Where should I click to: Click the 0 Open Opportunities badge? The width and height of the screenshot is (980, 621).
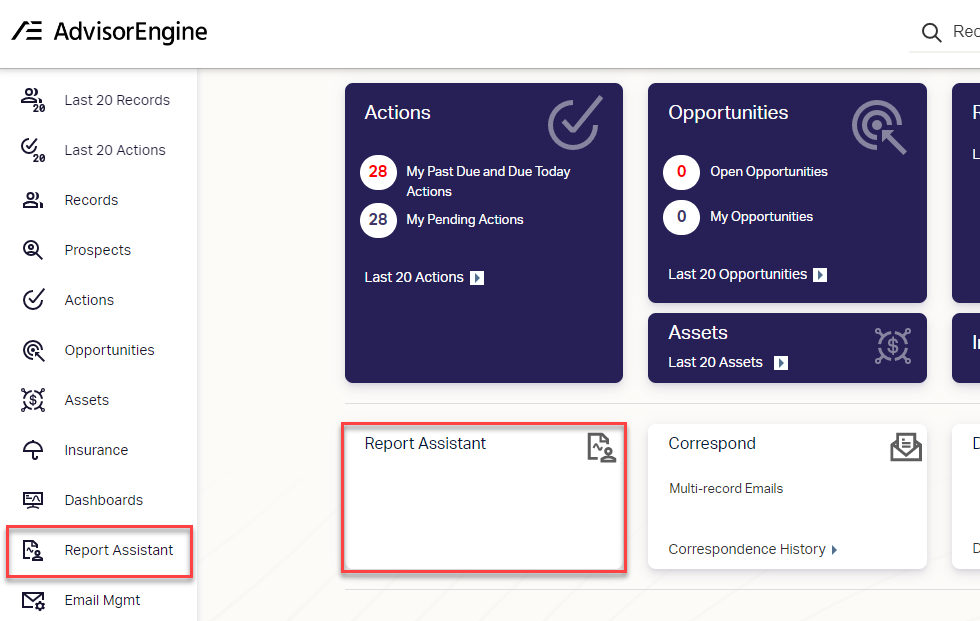click(x=681, y=172)
